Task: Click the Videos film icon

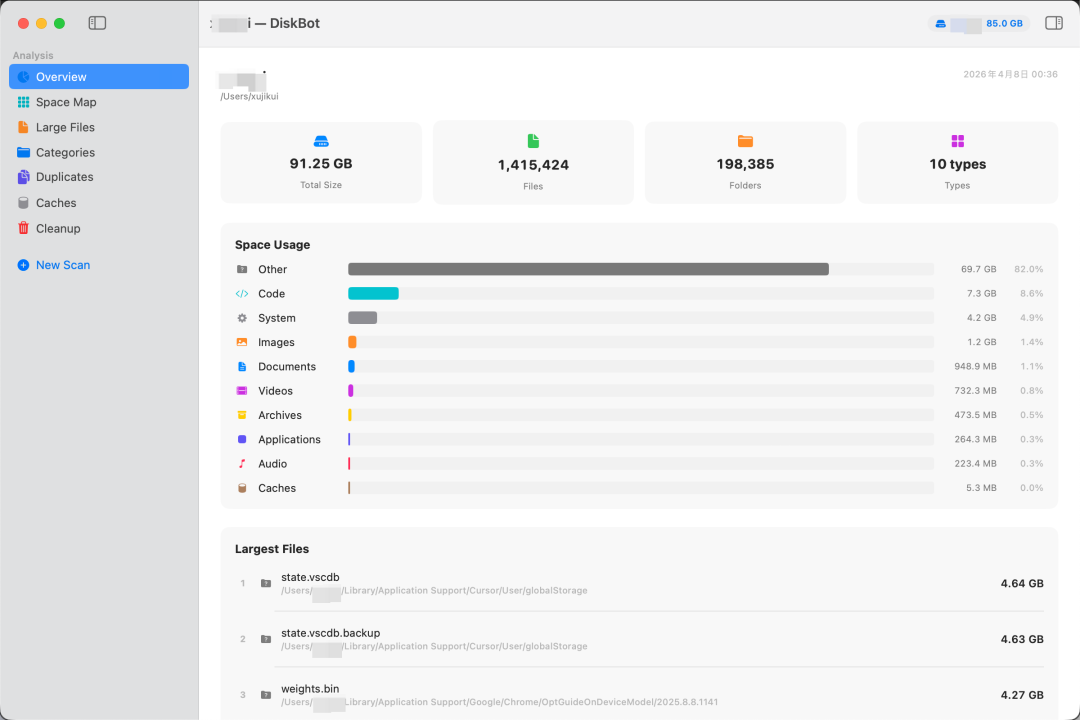Action: pos(242,391)
